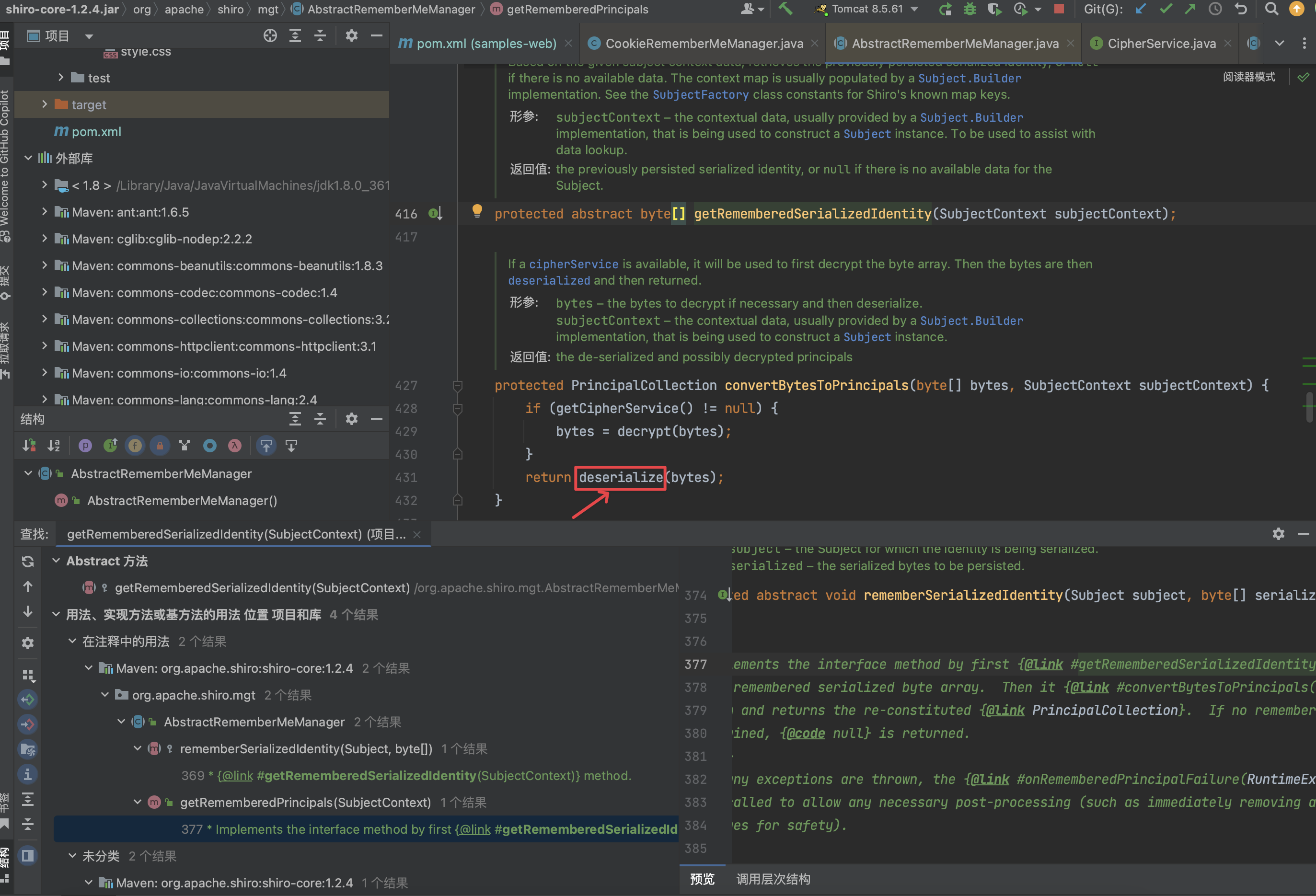Jump to the previous usage with up arrow
The image size is (1316, 896).
[x=28, y=586]
